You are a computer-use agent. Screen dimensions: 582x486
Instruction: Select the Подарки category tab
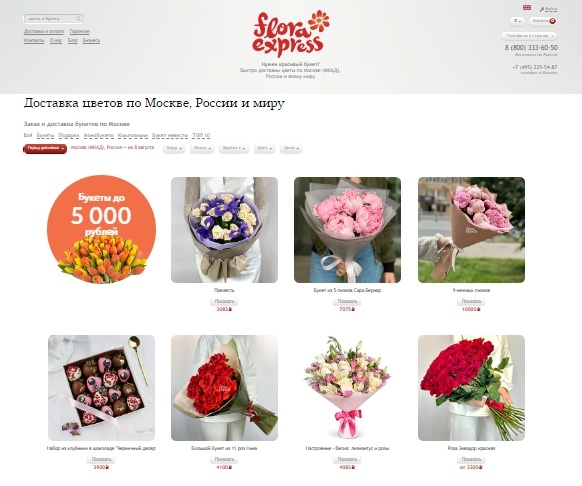[x=69, y=136]
